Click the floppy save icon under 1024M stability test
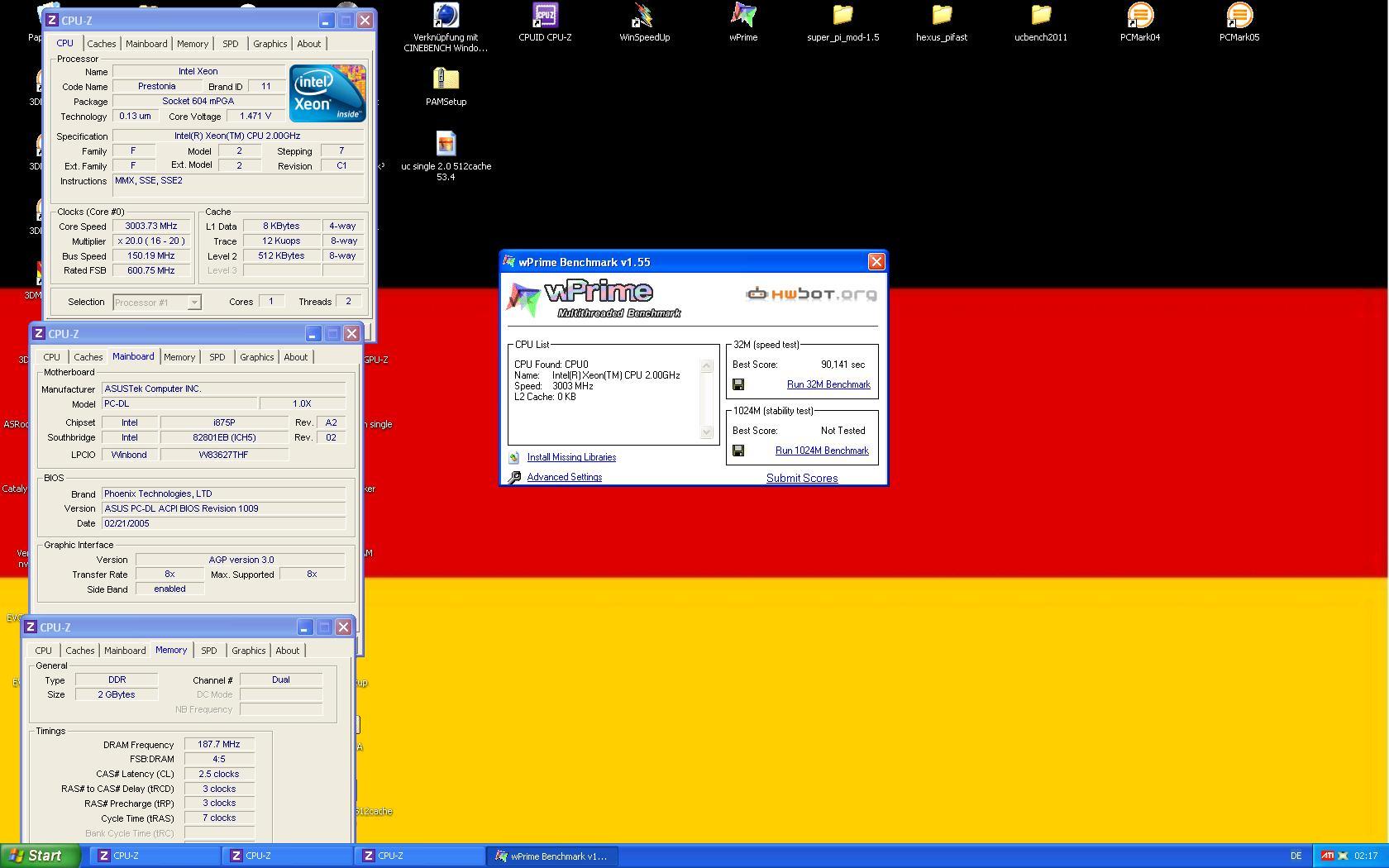The image size is (1389, 868). (x=738, y=451)
